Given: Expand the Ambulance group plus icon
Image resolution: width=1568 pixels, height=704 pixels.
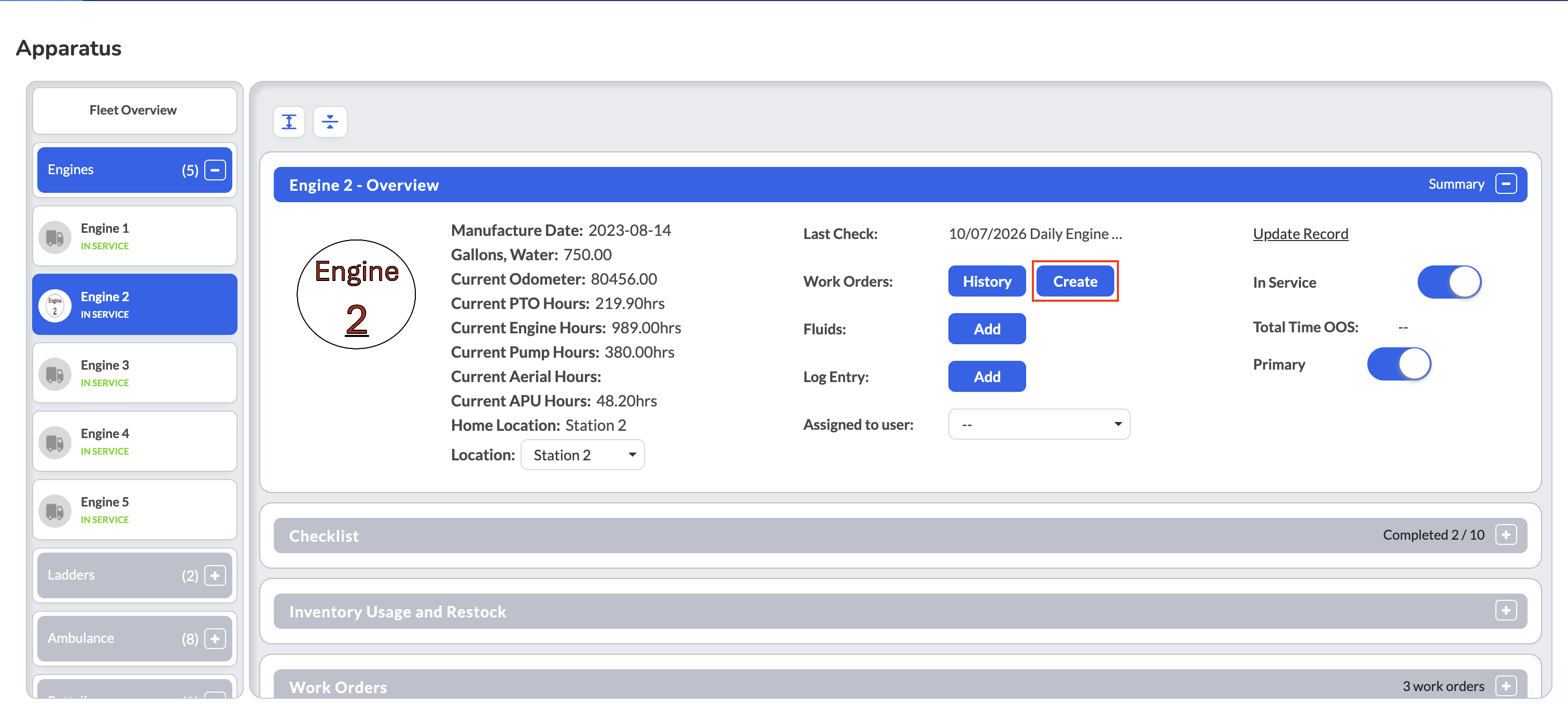Looking at the screenshot, I should [x=215, y=638].
